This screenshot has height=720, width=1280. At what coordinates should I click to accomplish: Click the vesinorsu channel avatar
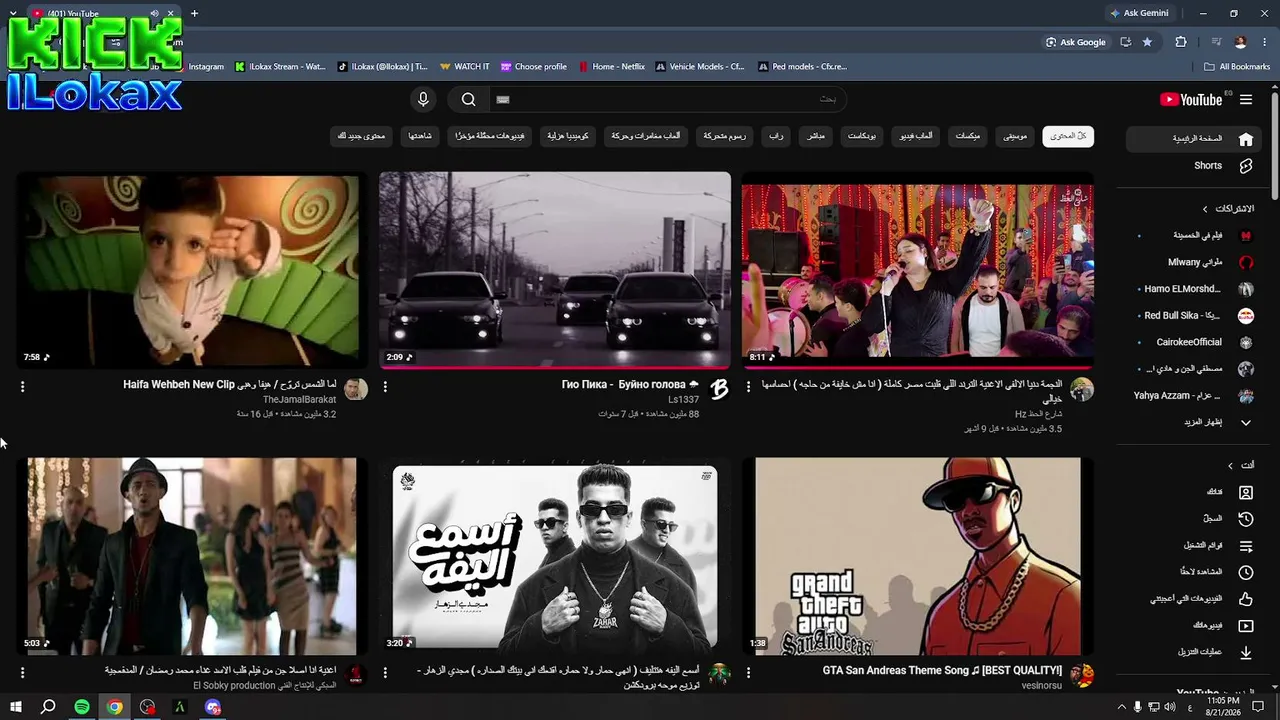1081,675
